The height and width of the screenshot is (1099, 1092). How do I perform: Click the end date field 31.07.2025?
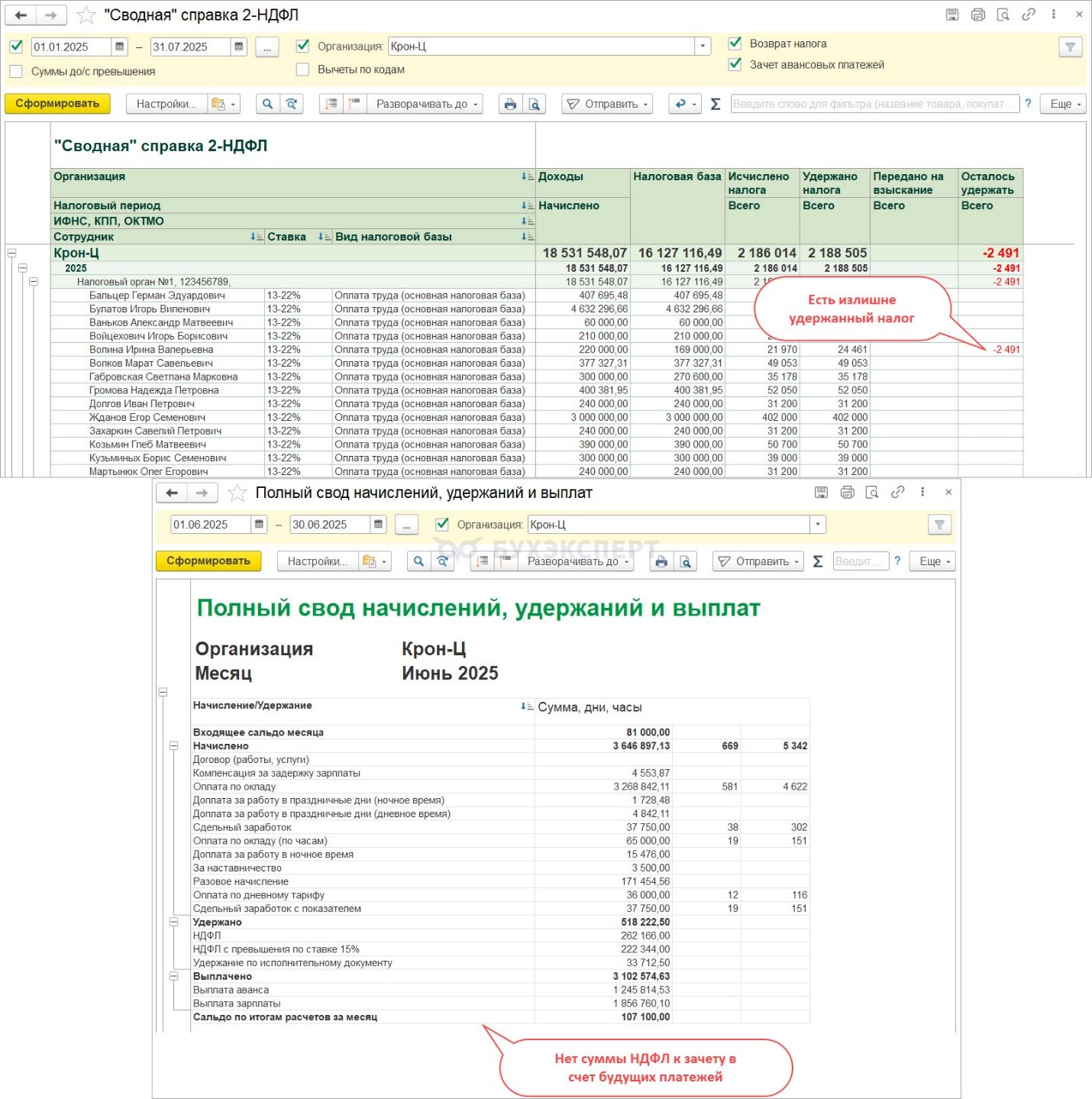(x=190, y=47)
